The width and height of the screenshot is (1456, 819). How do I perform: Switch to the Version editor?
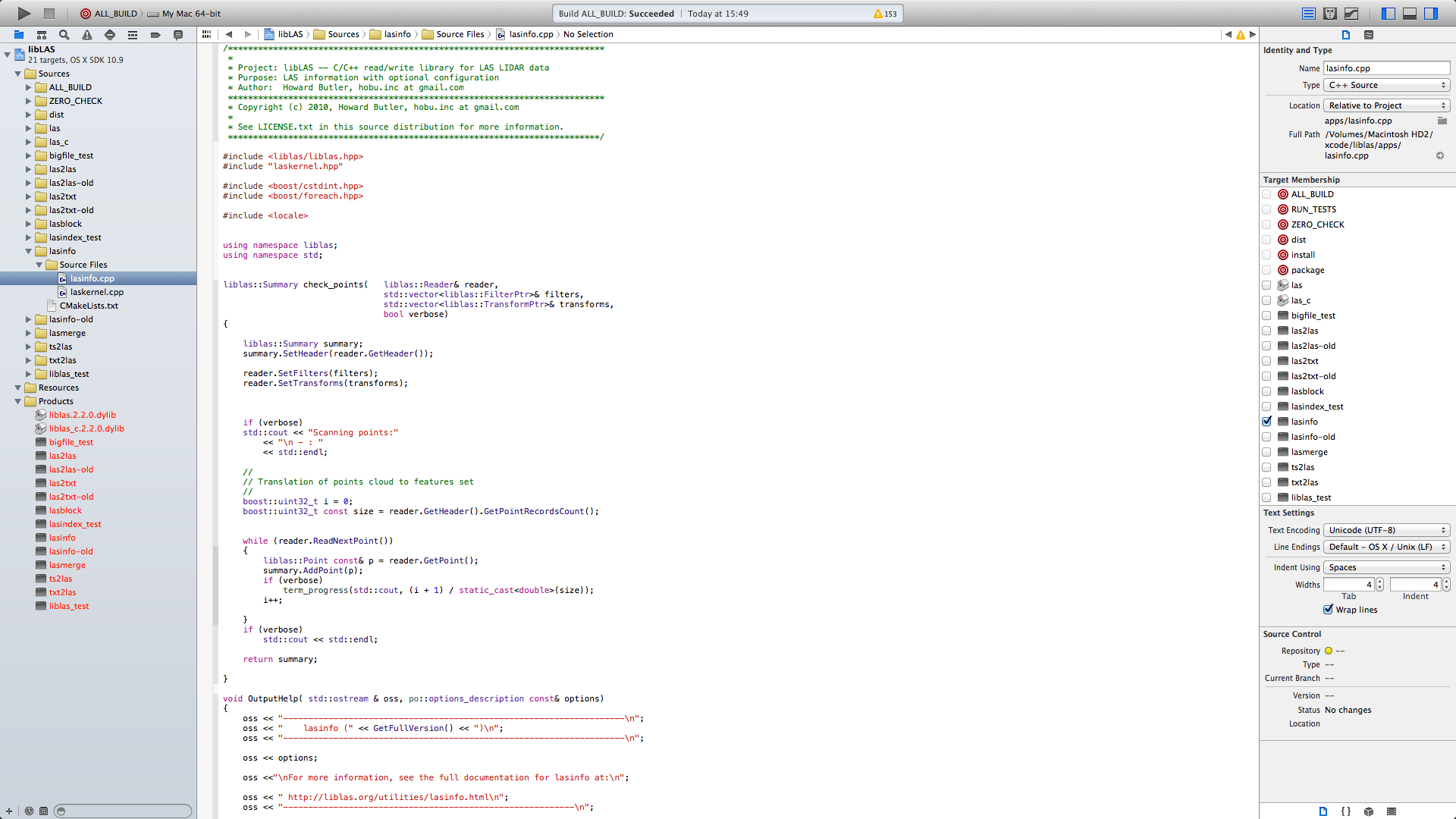1351,13
